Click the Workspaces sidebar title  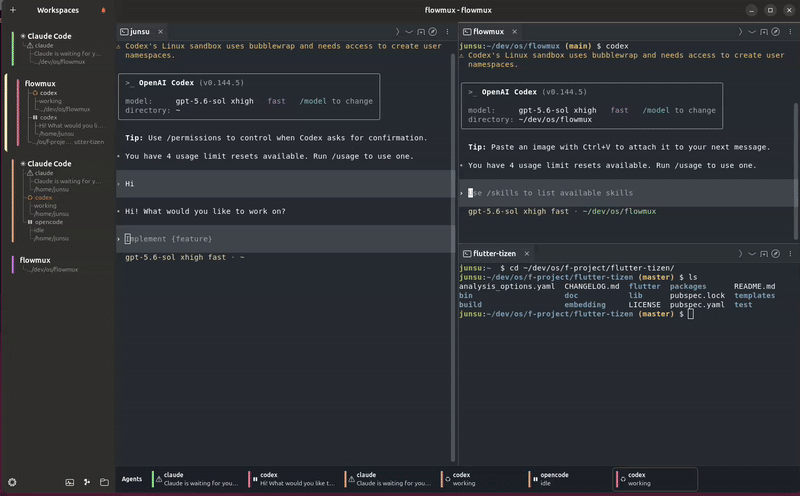pos(58,10)
